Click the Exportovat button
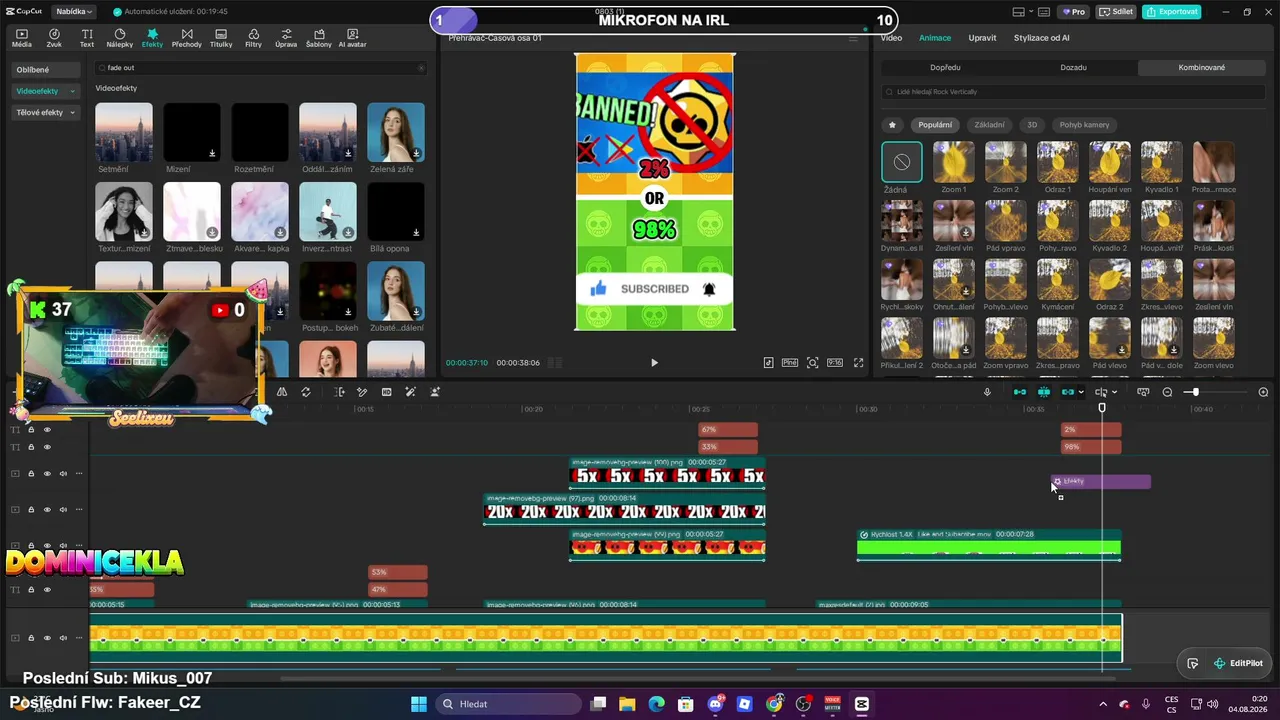 click(1172, 12)
